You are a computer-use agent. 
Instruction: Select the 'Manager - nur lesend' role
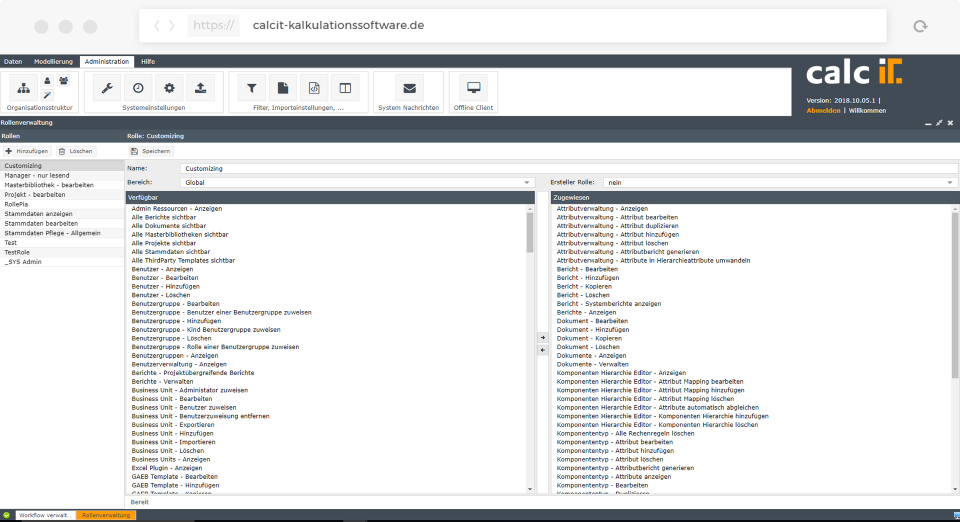point(62,175)
